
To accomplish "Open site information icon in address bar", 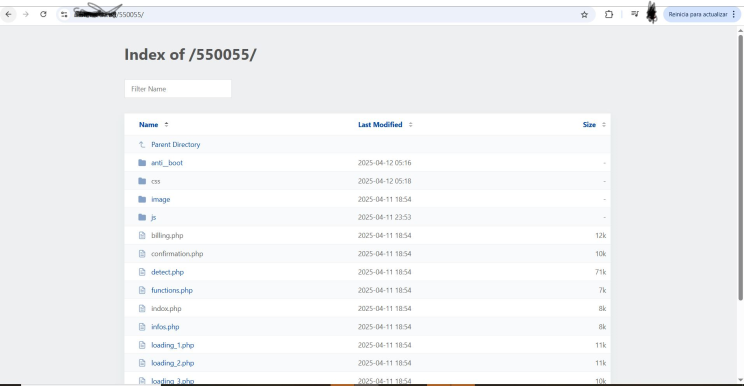I will click(x=64, y=15).
